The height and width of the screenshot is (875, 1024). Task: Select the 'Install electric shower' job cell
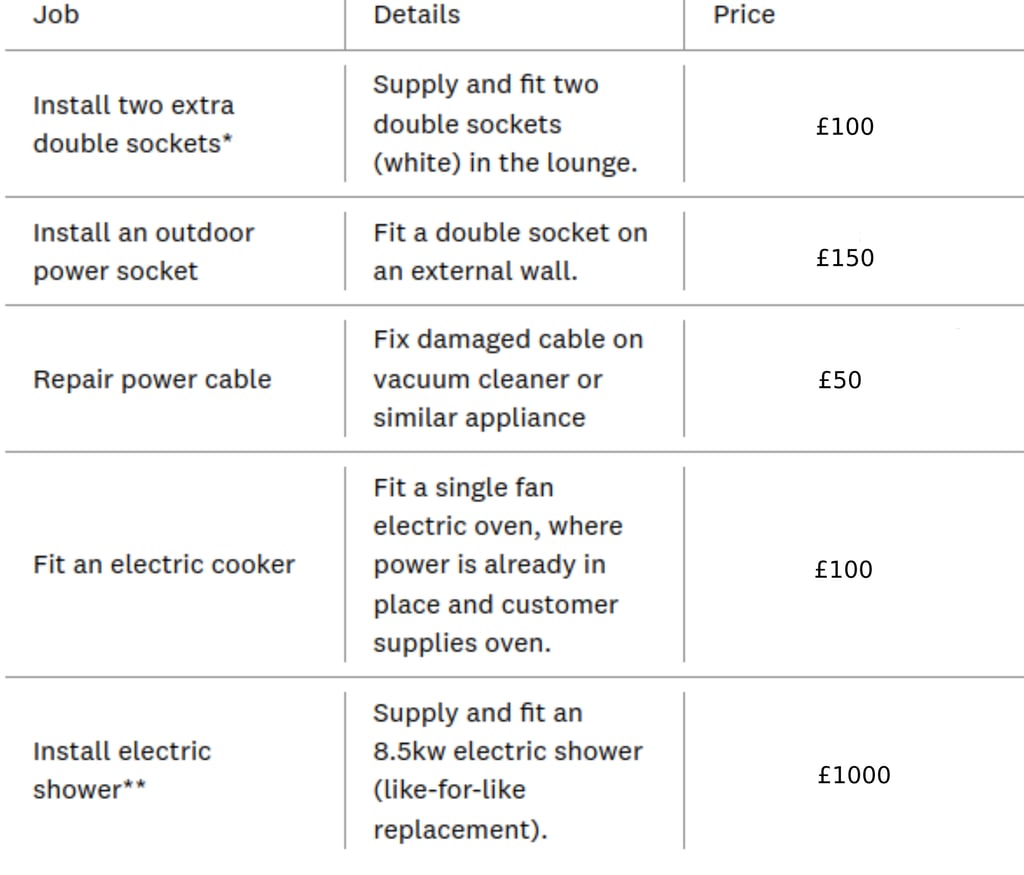[x=122, y=770]
